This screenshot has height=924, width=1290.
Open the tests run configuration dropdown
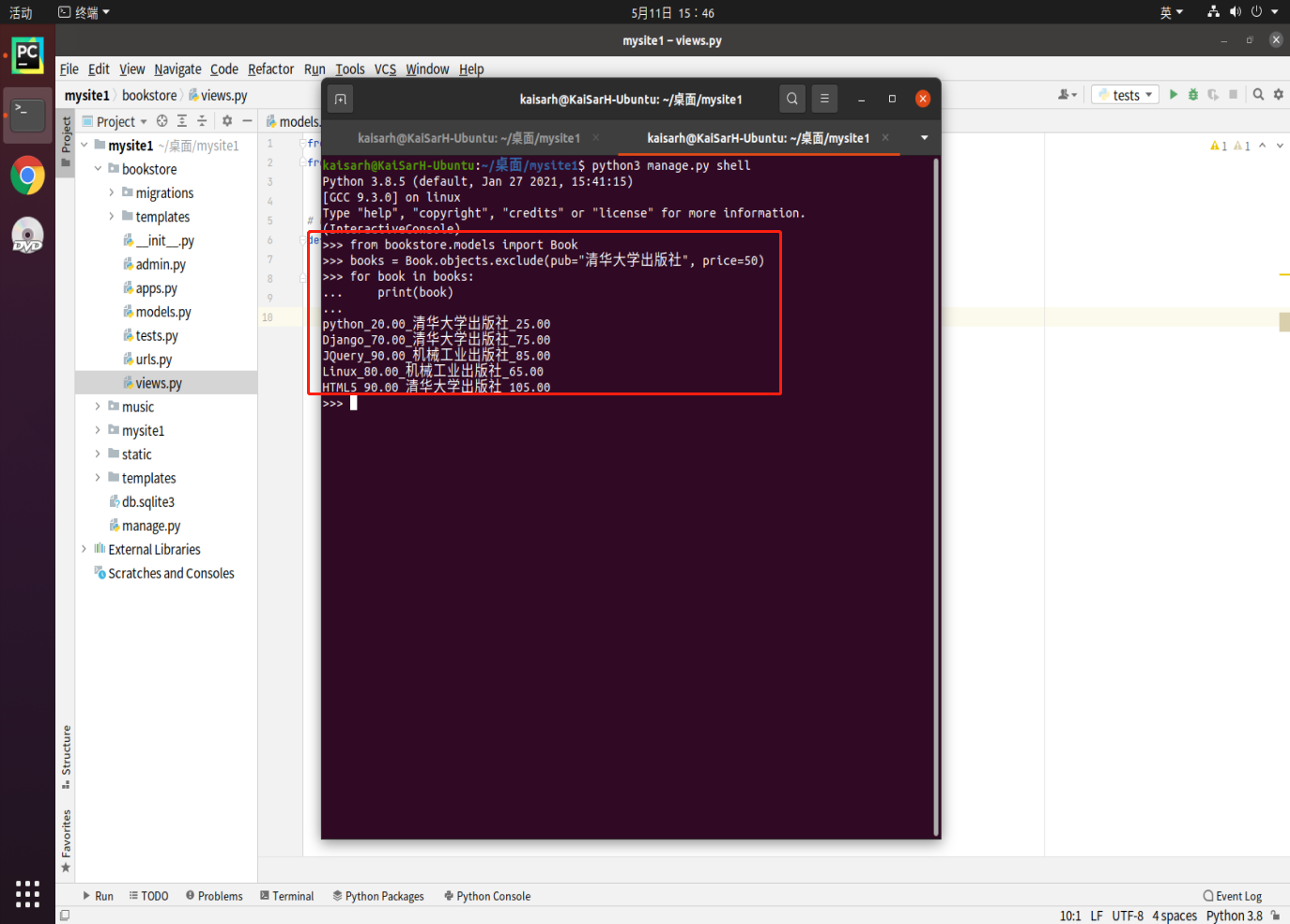pos(1126,95)
